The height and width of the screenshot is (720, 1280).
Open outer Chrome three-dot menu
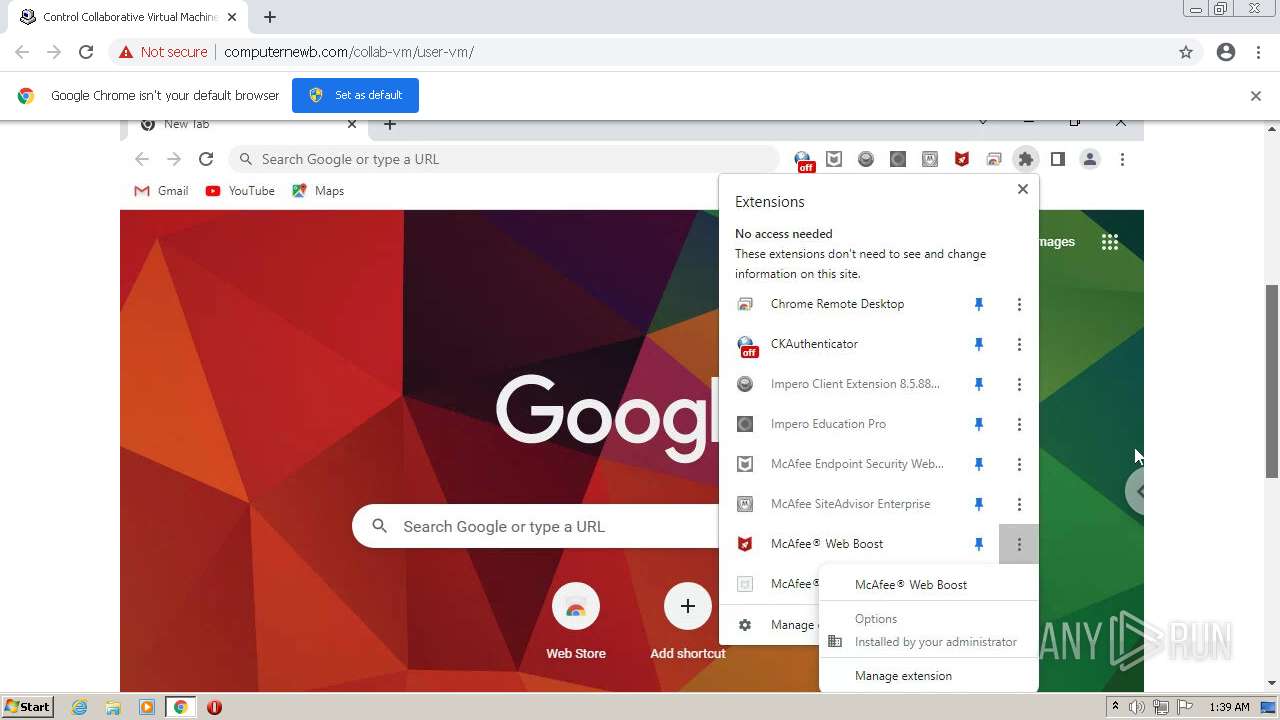point(1258,52)
